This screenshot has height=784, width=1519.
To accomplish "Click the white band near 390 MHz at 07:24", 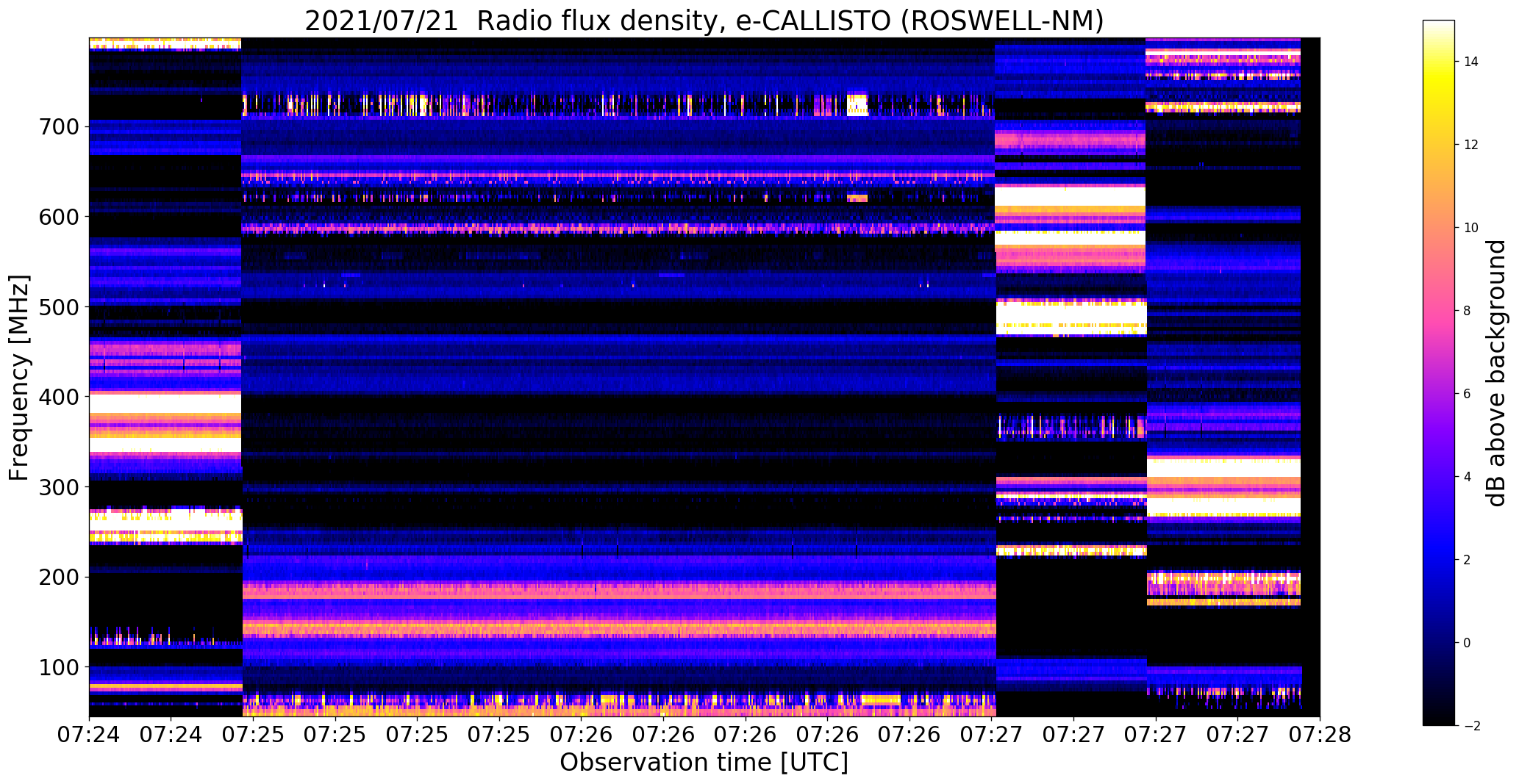I will [x=165, y=403].
